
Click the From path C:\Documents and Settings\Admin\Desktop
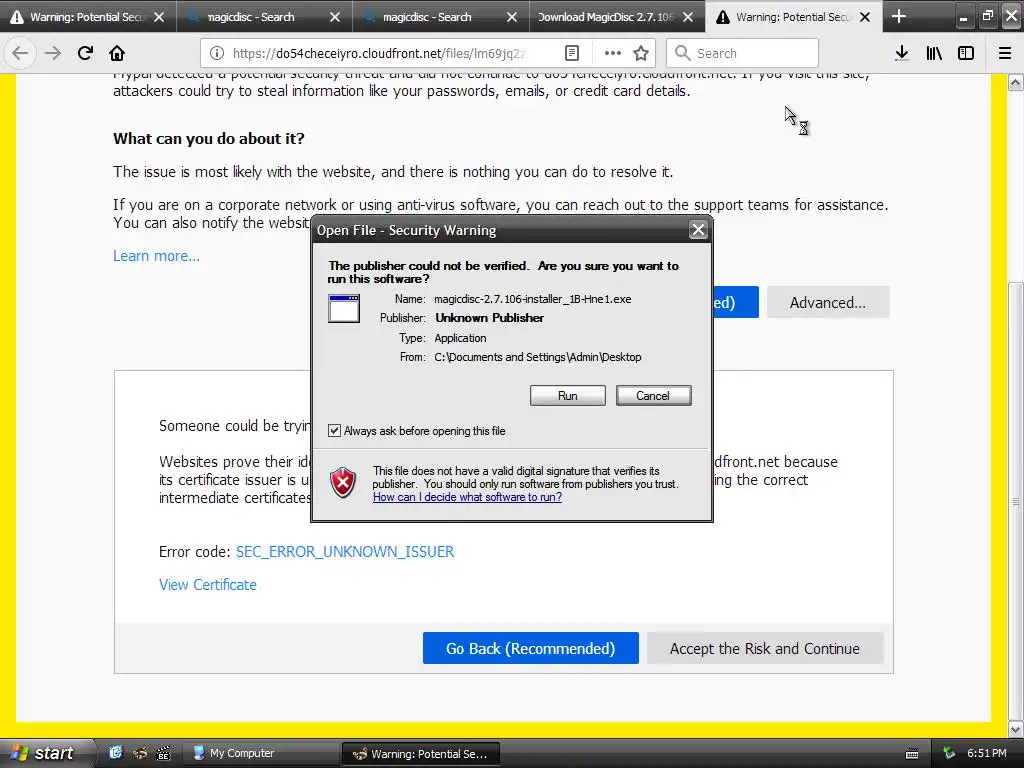pos(537,357)
